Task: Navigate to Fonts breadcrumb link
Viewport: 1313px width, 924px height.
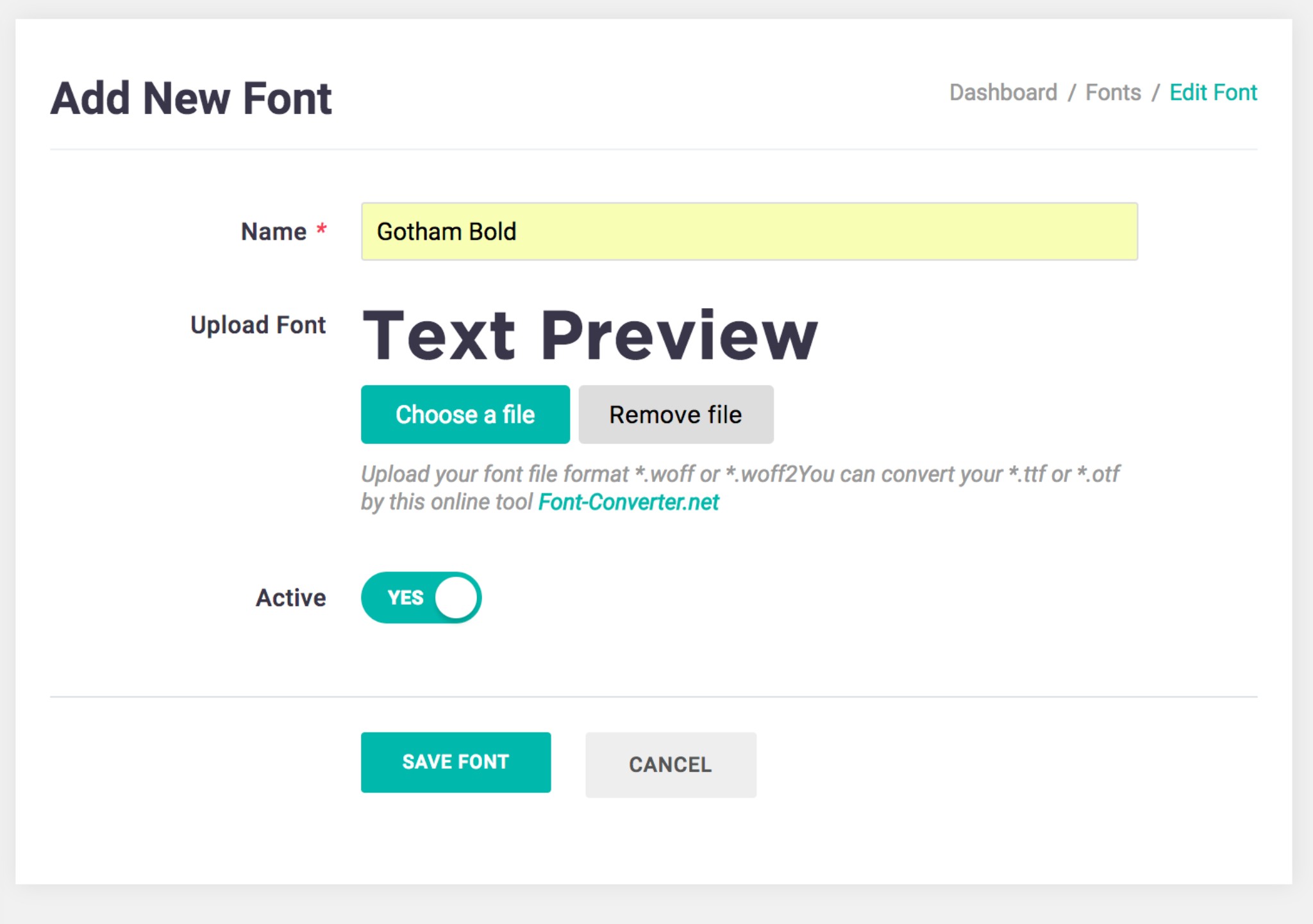Action: (x=1112, y=93)
